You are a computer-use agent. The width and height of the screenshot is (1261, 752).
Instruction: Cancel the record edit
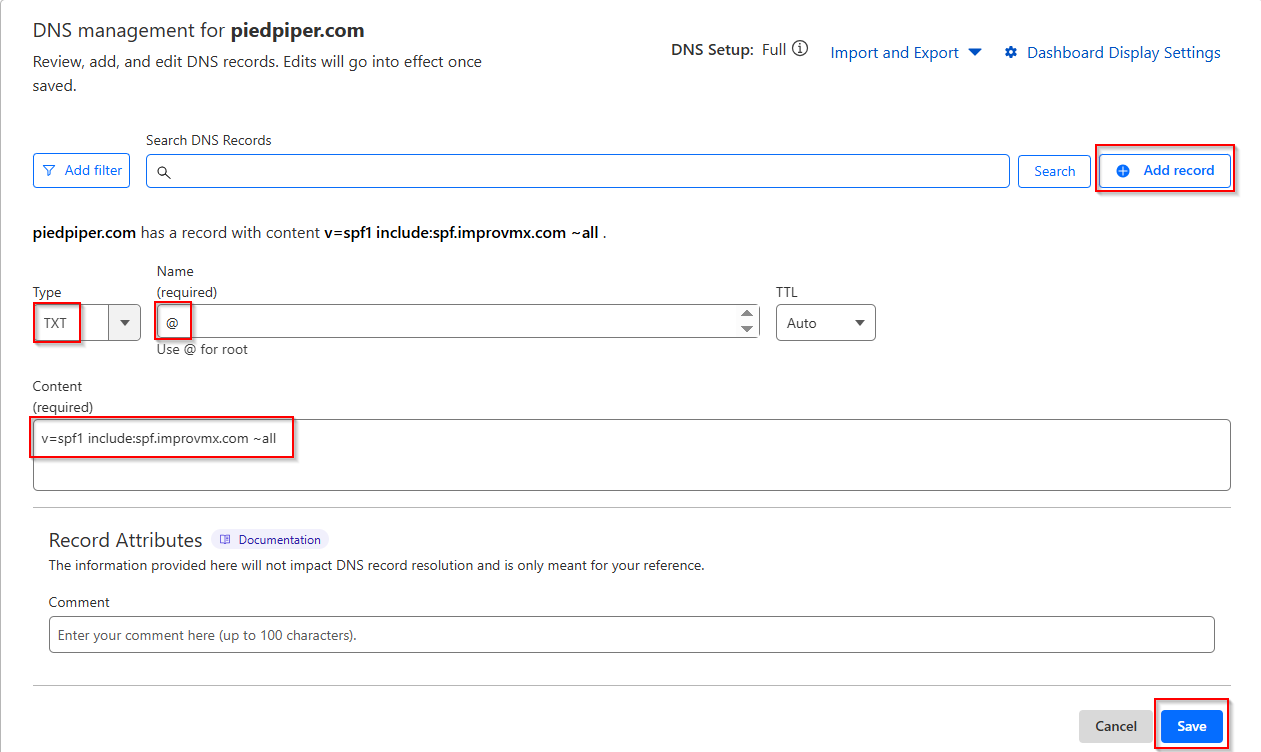point(1116,726)
